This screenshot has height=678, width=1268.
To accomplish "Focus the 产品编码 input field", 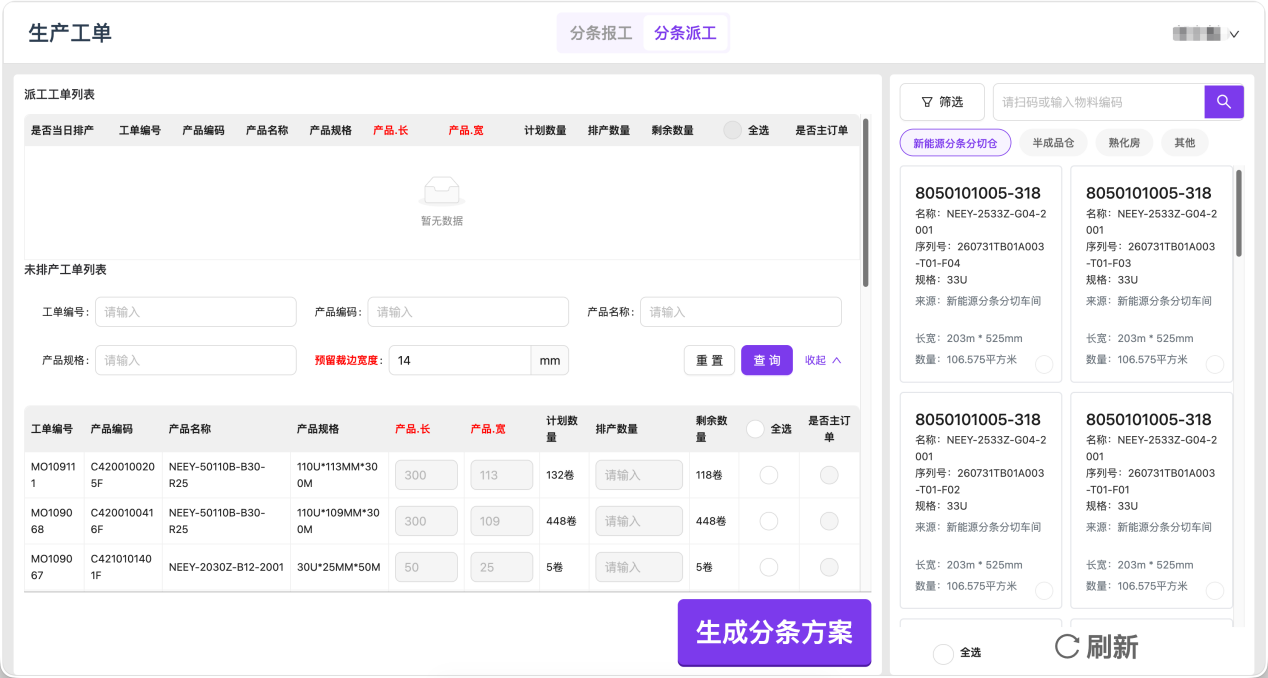I will point(468,312).
